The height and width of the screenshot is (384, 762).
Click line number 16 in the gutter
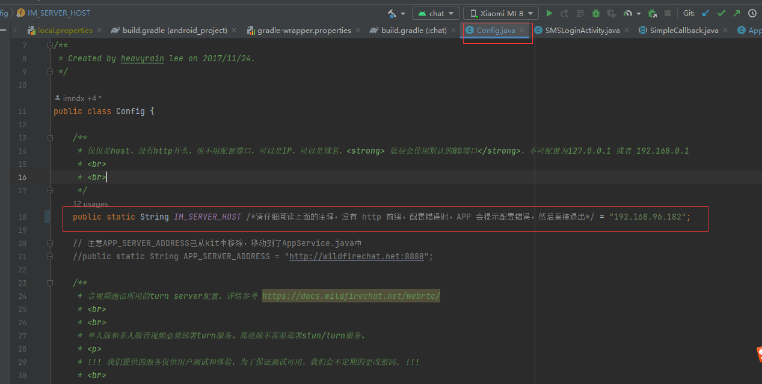pos(22,177)
